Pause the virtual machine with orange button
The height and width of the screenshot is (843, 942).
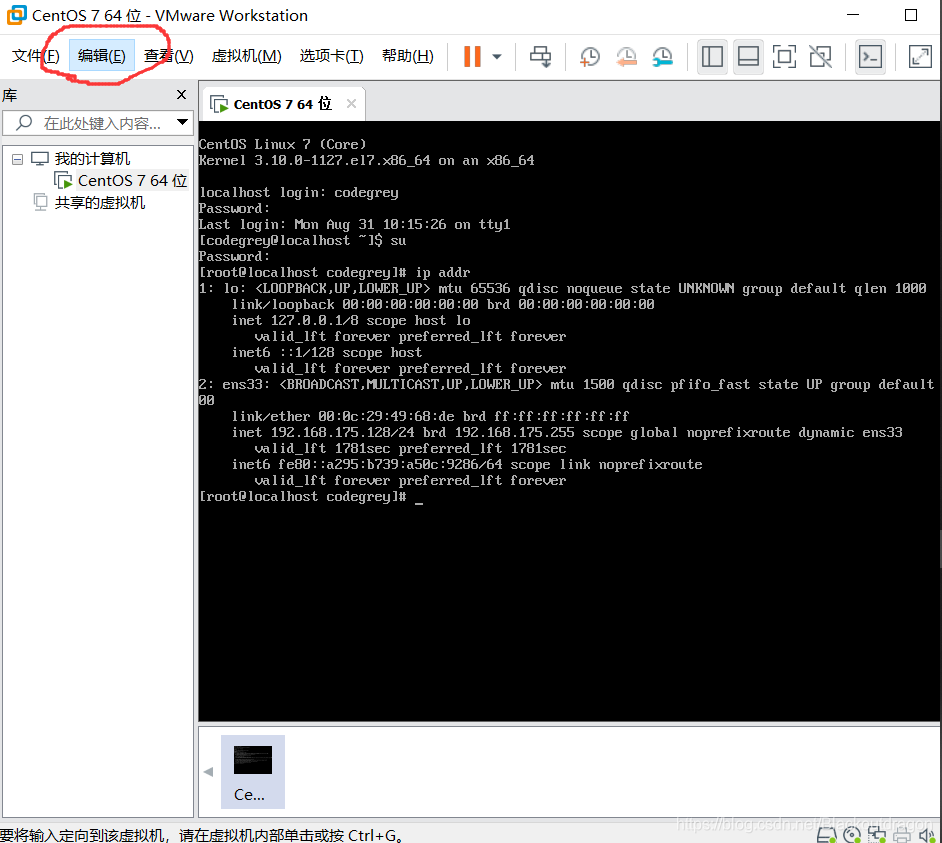pyautogui.click(x=472, y=56)
